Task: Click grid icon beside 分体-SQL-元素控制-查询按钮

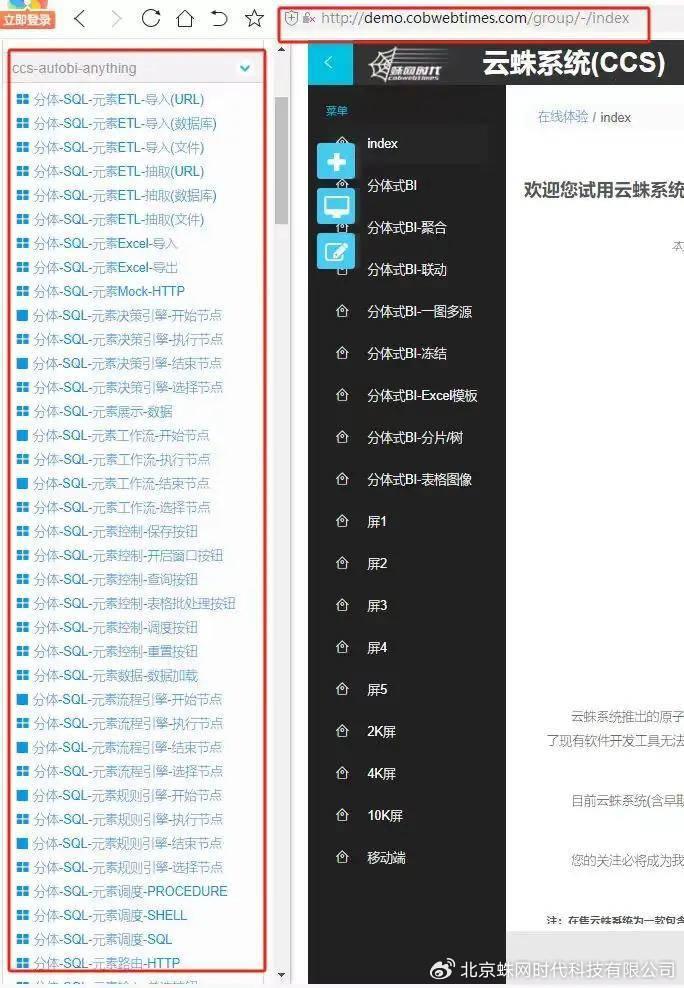Action: [x=23, y=579]
